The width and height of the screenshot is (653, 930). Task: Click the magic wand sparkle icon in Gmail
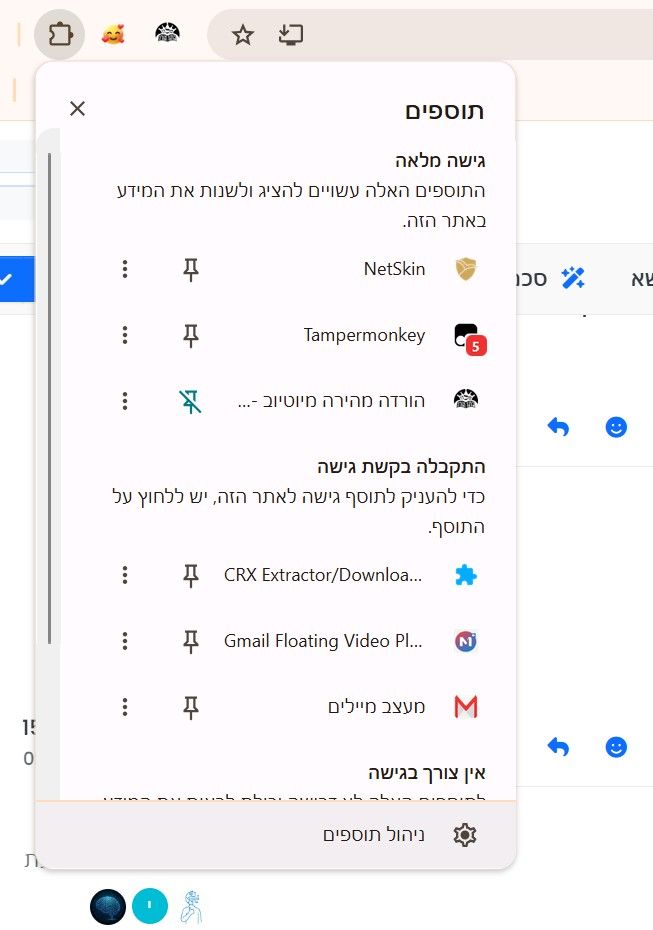573,278
